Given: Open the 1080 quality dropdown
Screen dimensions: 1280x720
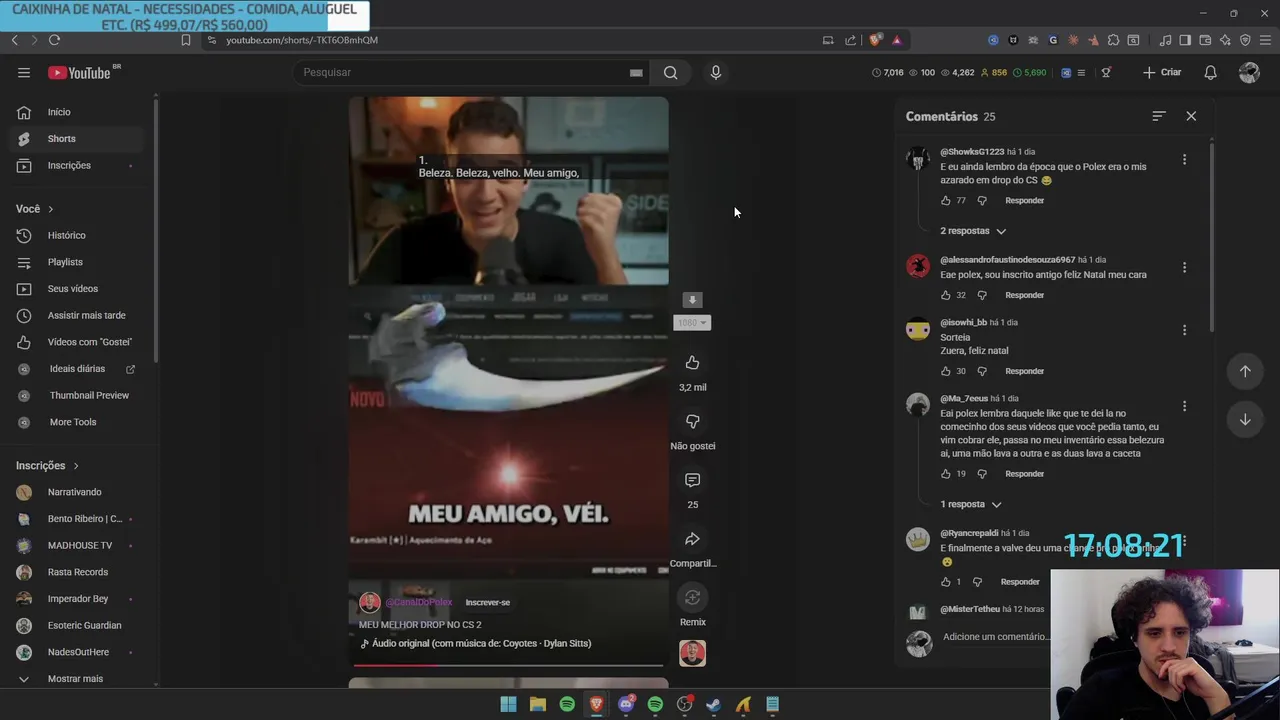Looking at the screenshot, I should [x=692, y=322].
